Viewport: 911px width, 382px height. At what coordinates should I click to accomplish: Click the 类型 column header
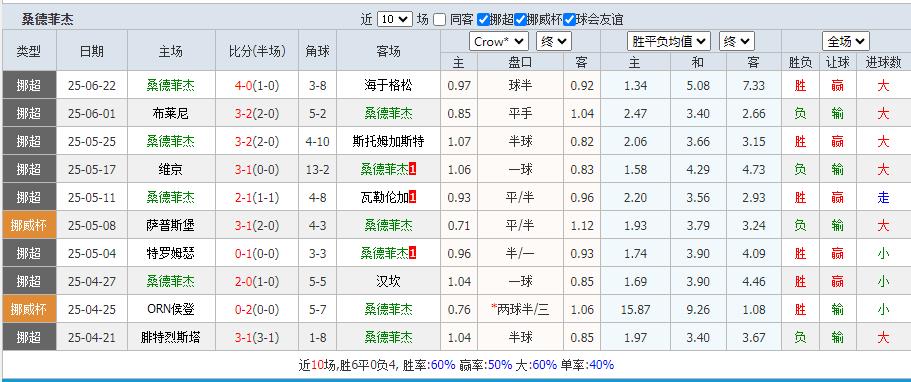point(29,51)
